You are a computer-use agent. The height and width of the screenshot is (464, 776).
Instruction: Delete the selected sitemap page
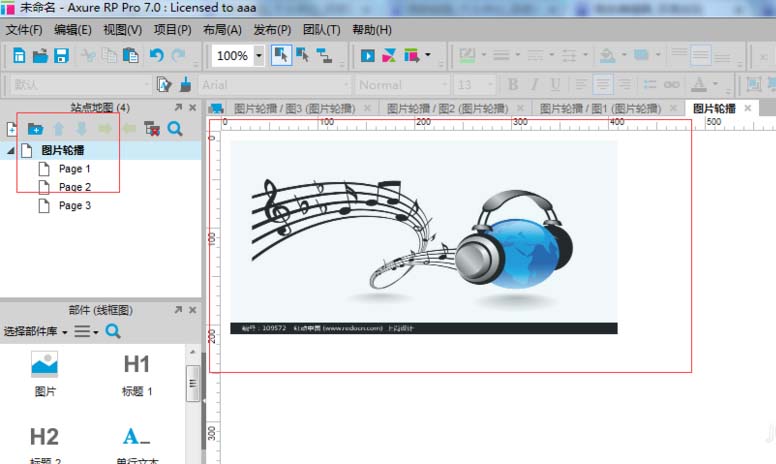[x=152, y=129]
